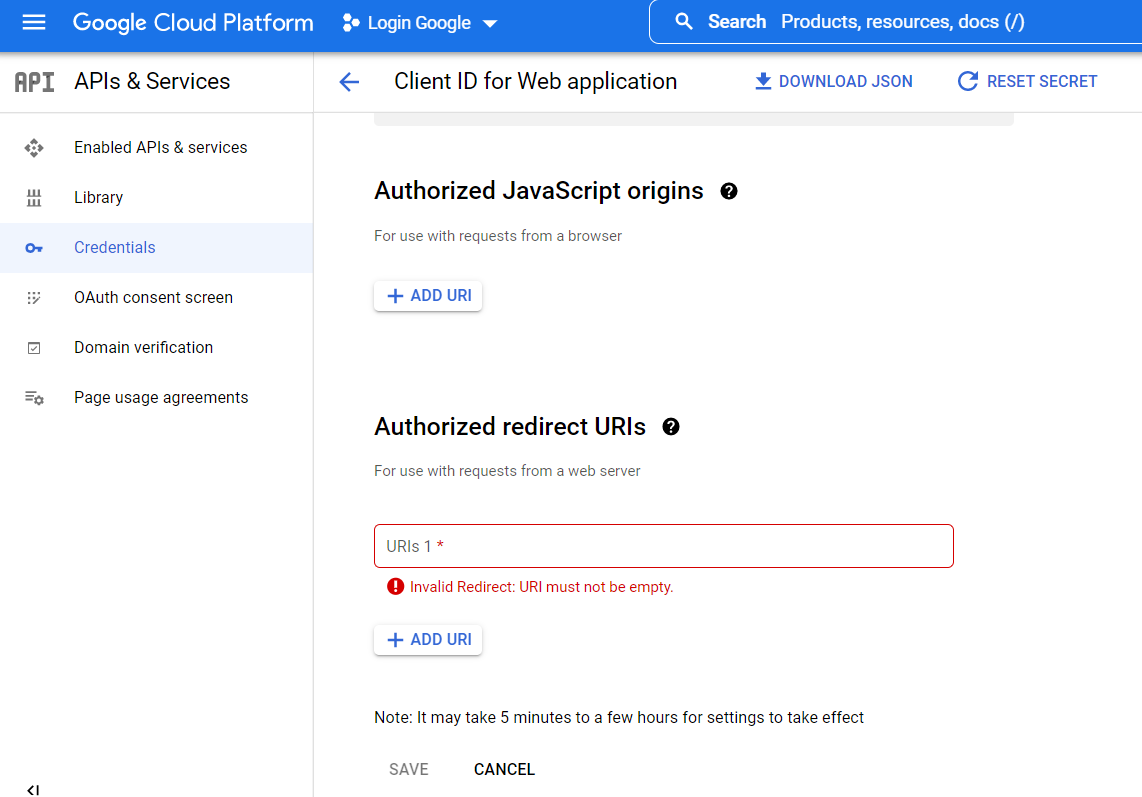The height and width of the screenshot is (797, 1142).
Task: Go back using the left arrow icon
Action: [349, 82]
